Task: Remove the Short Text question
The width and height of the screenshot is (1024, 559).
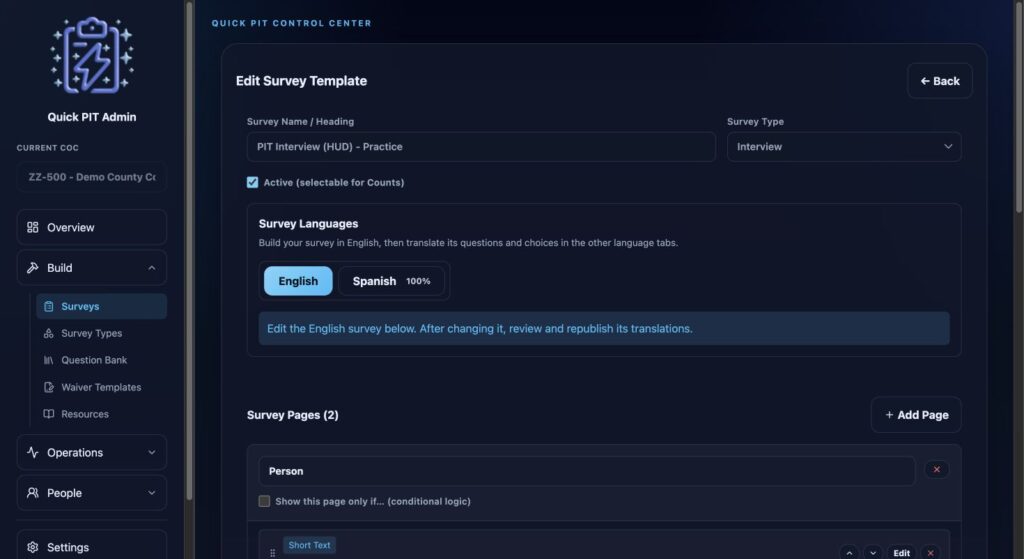Action: (x=931, y=552)
